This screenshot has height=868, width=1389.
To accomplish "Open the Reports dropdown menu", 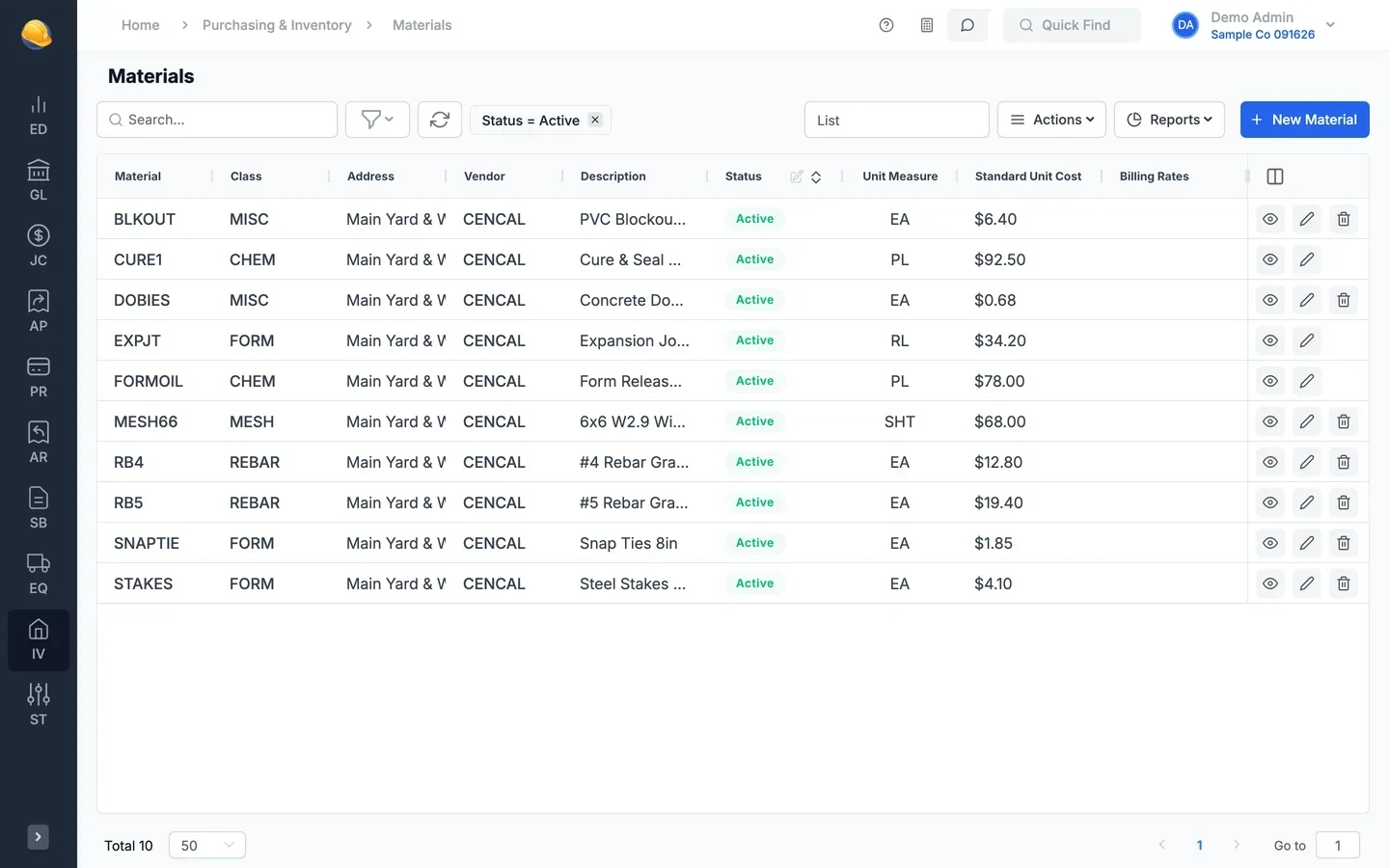I will point(1169,120).
